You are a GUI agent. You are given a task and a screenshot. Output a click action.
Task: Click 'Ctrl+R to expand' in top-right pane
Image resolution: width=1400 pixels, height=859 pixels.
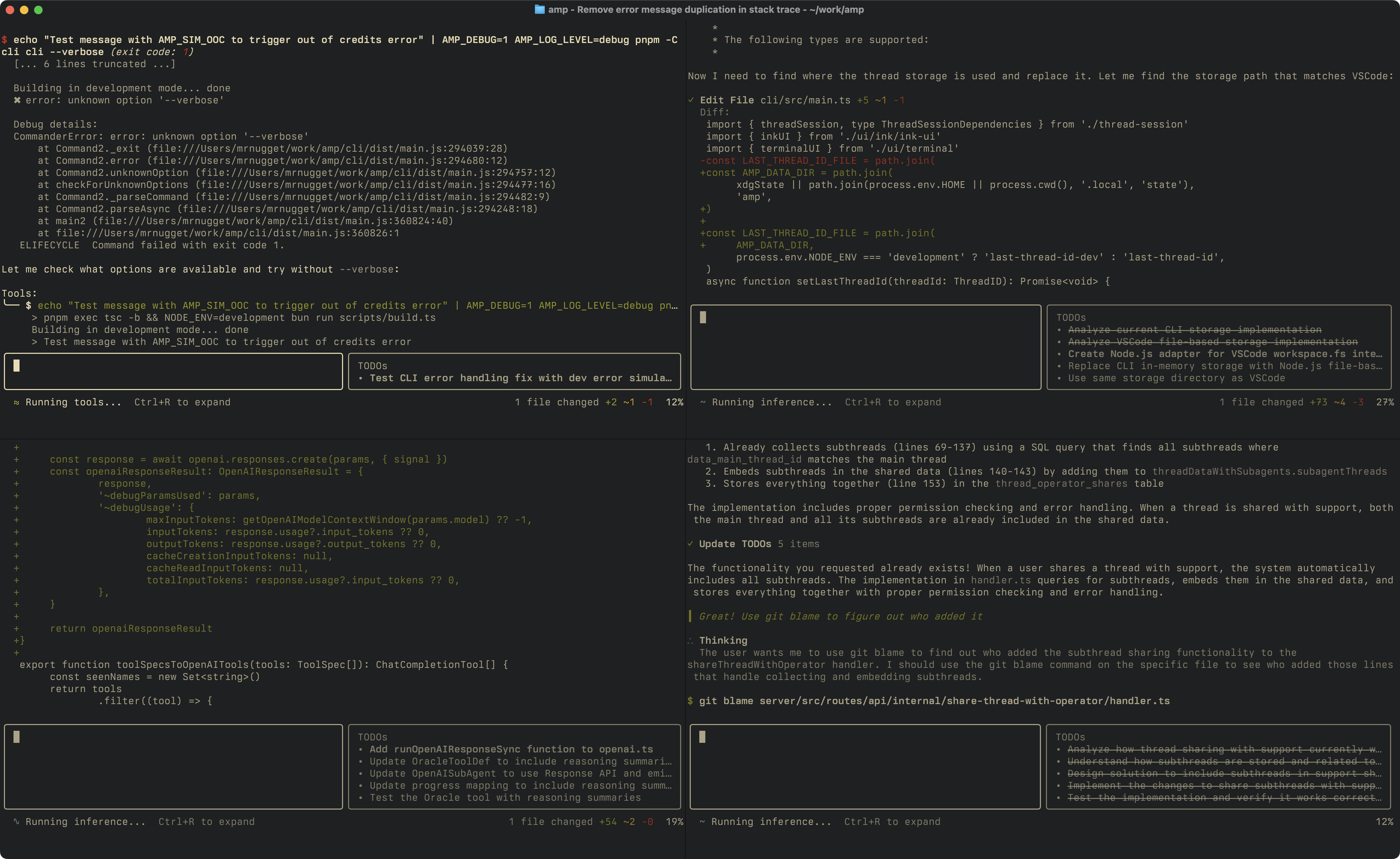(892, 402)
